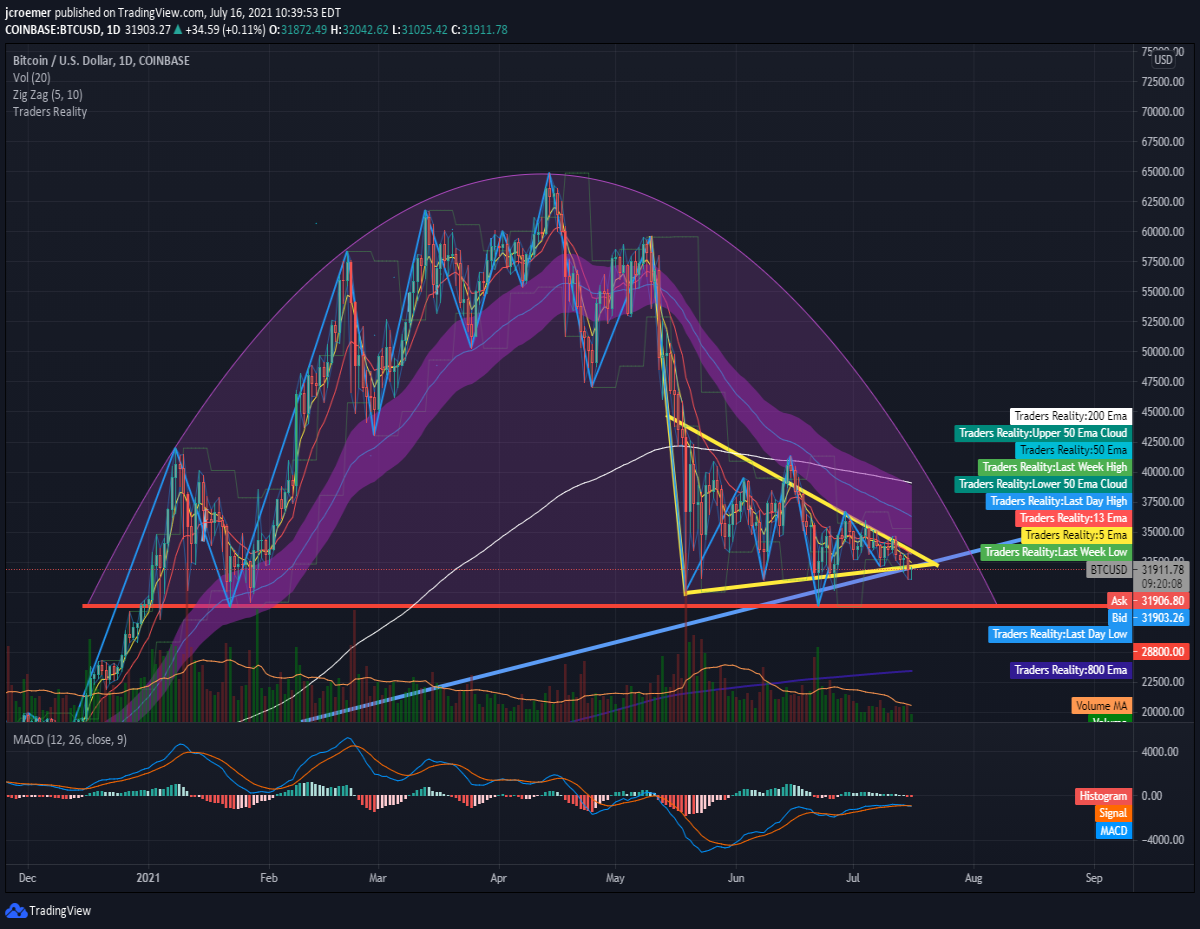Click the Ask 31906.80 label
The width and height of the screenshot is (1200, 929).
coord(1149,601)
